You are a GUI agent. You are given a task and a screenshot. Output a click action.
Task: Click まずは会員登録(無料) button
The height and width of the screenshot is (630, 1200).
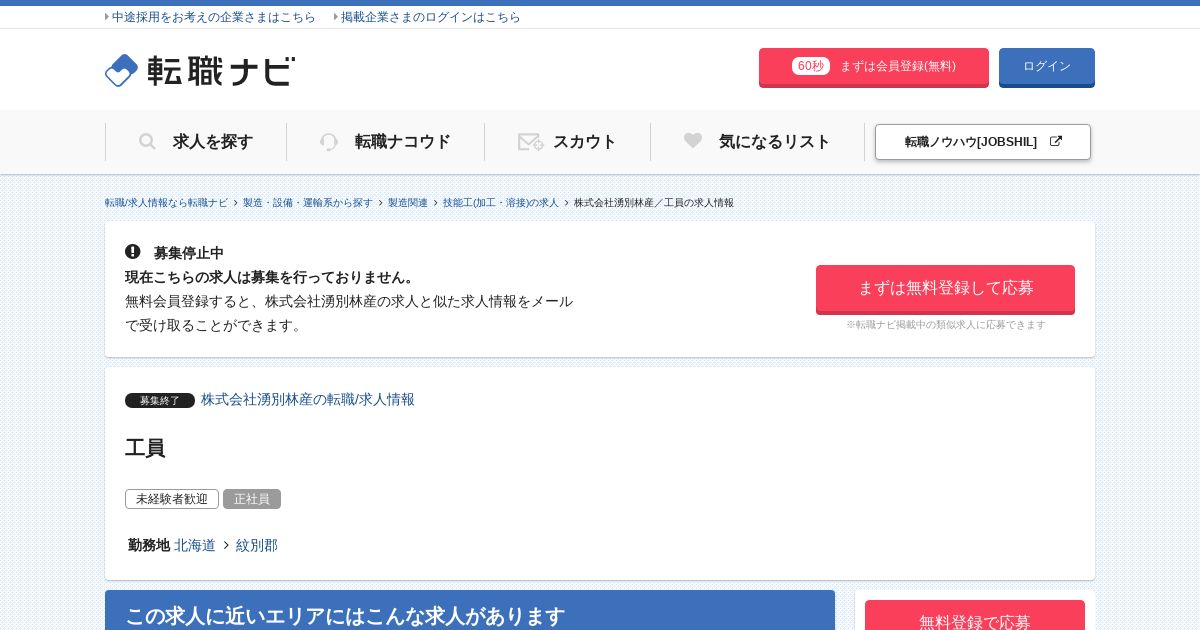click(874, 67)
